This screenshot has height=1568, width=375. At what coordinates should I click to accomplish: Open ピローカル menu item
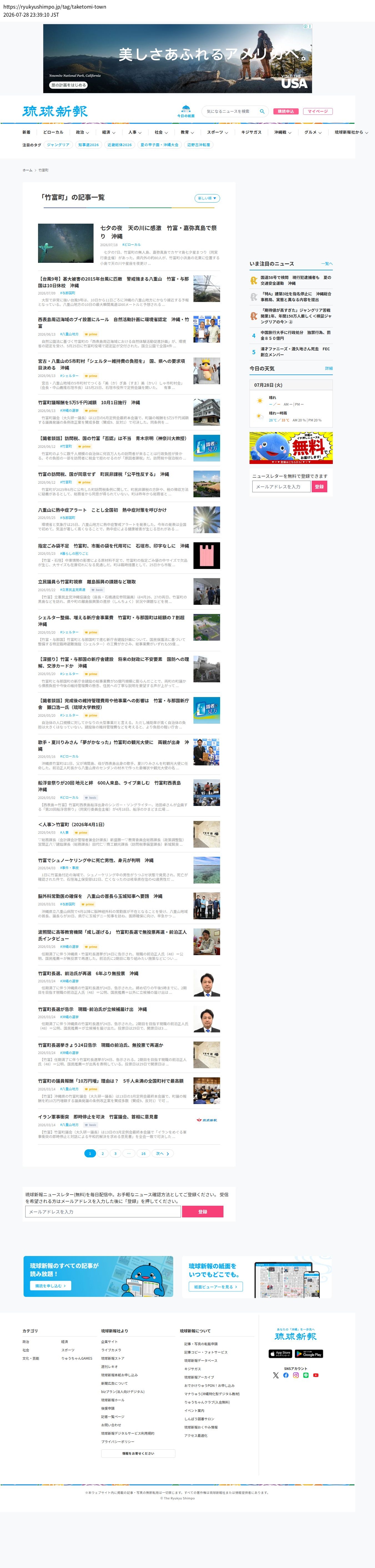coord(53,132)
